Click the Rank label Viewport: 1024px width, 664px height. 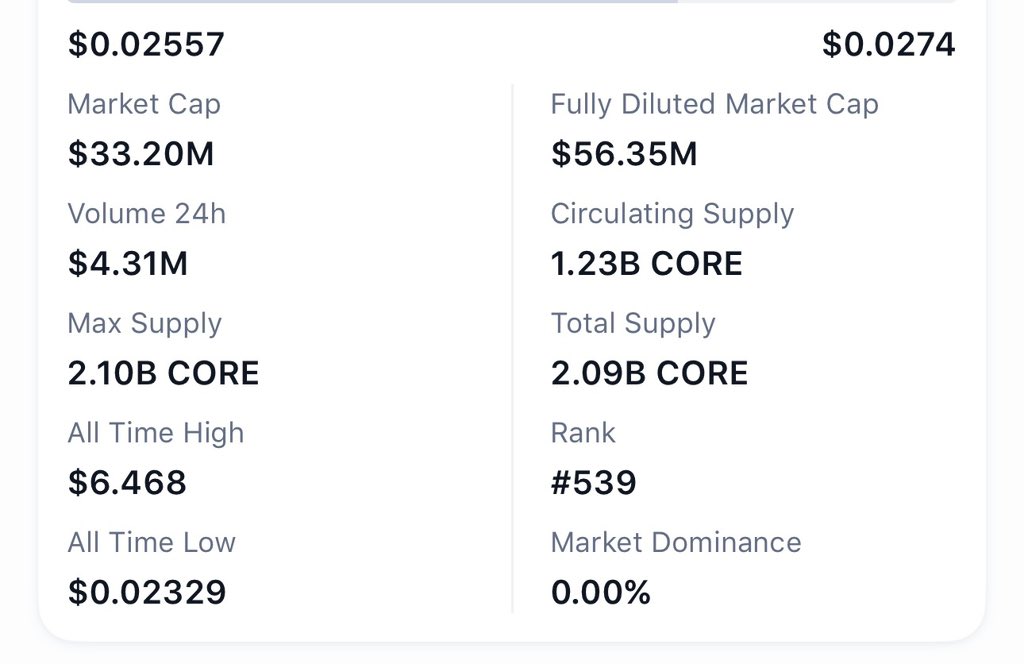(583, 433)
